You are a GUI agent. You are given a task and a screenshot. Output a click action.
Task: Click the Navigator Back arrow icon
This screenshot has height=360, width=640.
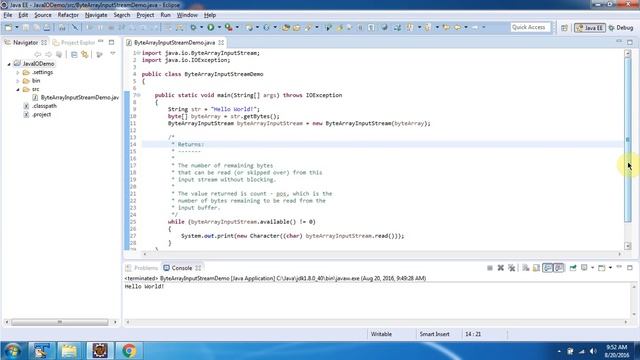click(38, 54)
